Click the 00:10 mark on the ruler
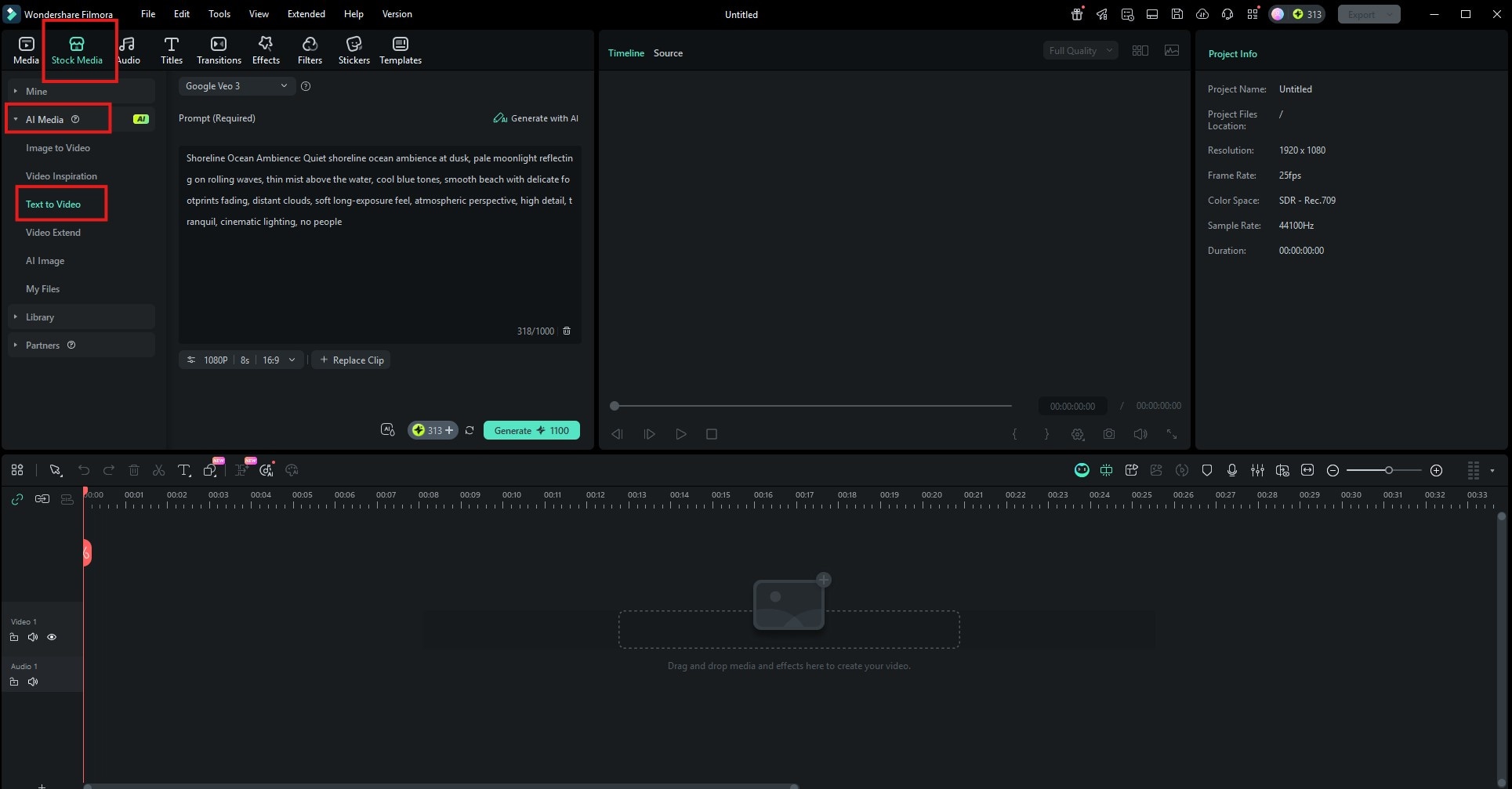The height and width of the screenshot is (789, 1512). point(512,495)
